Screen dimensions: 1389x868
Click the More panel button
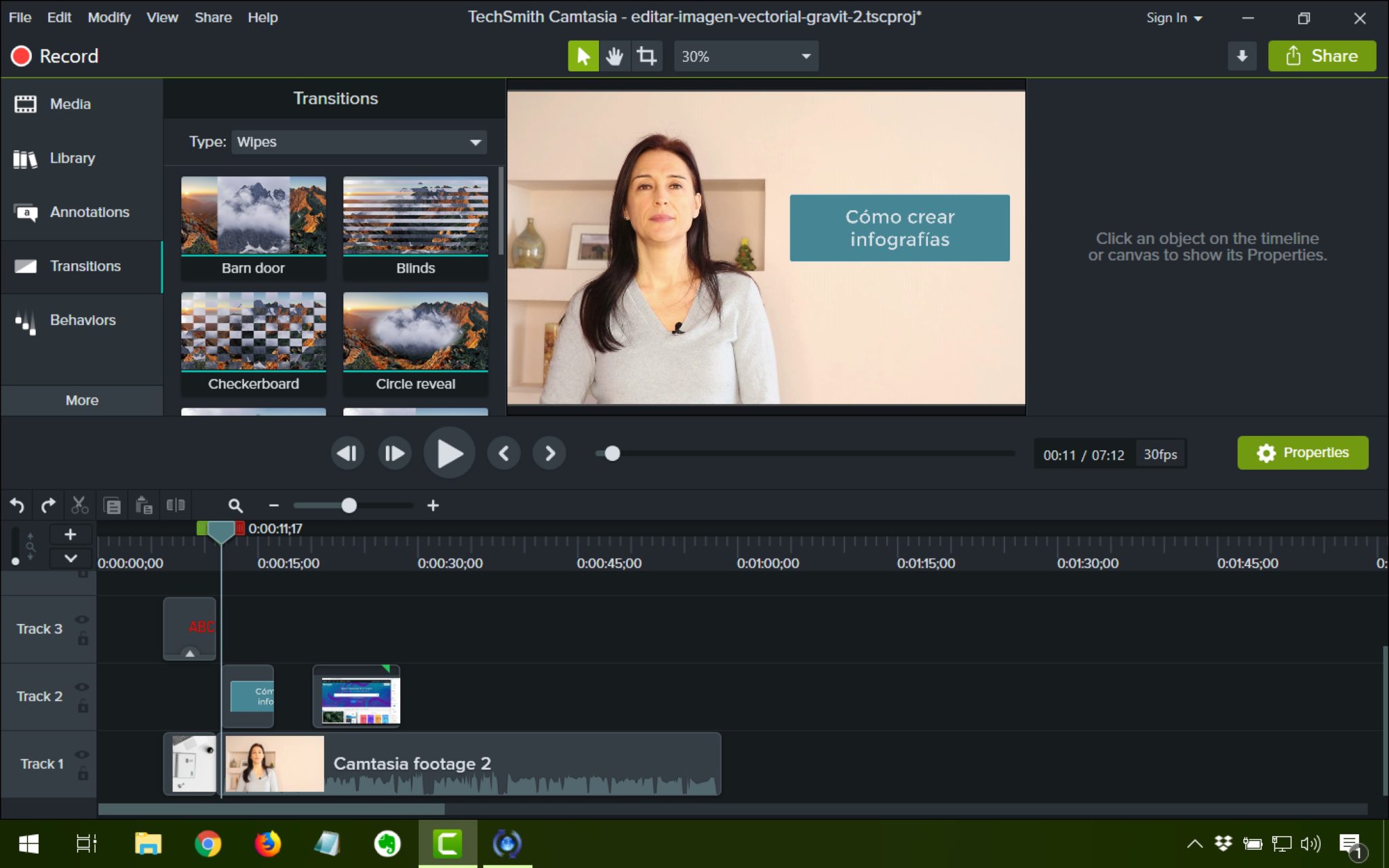point(81,400)
